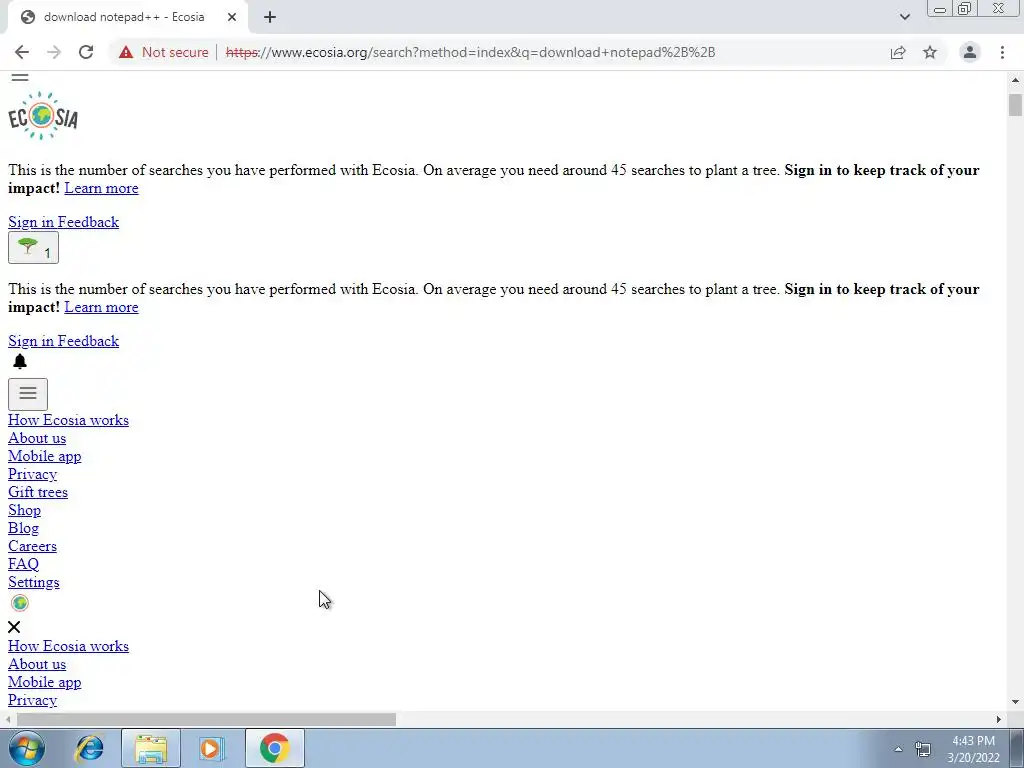Viewport: 1024px width, 768px height.
Task: Bookmark this page with star icon
Action: pyautogui.click(x=930, y=52)
